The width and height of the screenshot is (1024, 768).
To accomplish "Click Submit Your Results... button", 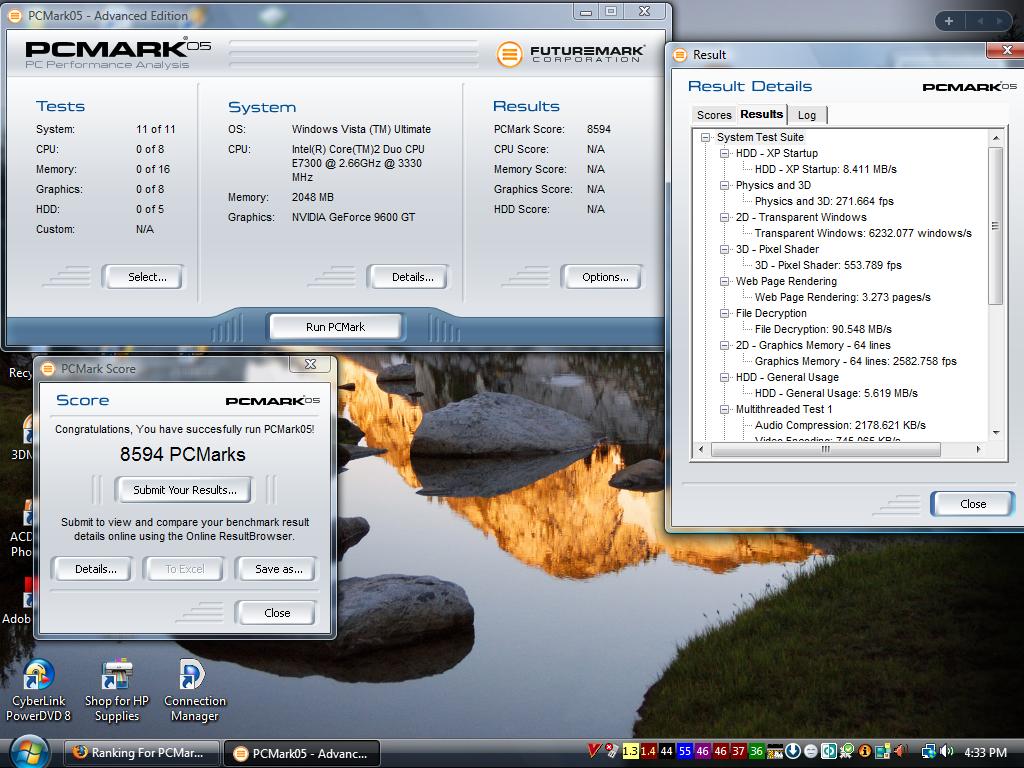I will 185,490.
